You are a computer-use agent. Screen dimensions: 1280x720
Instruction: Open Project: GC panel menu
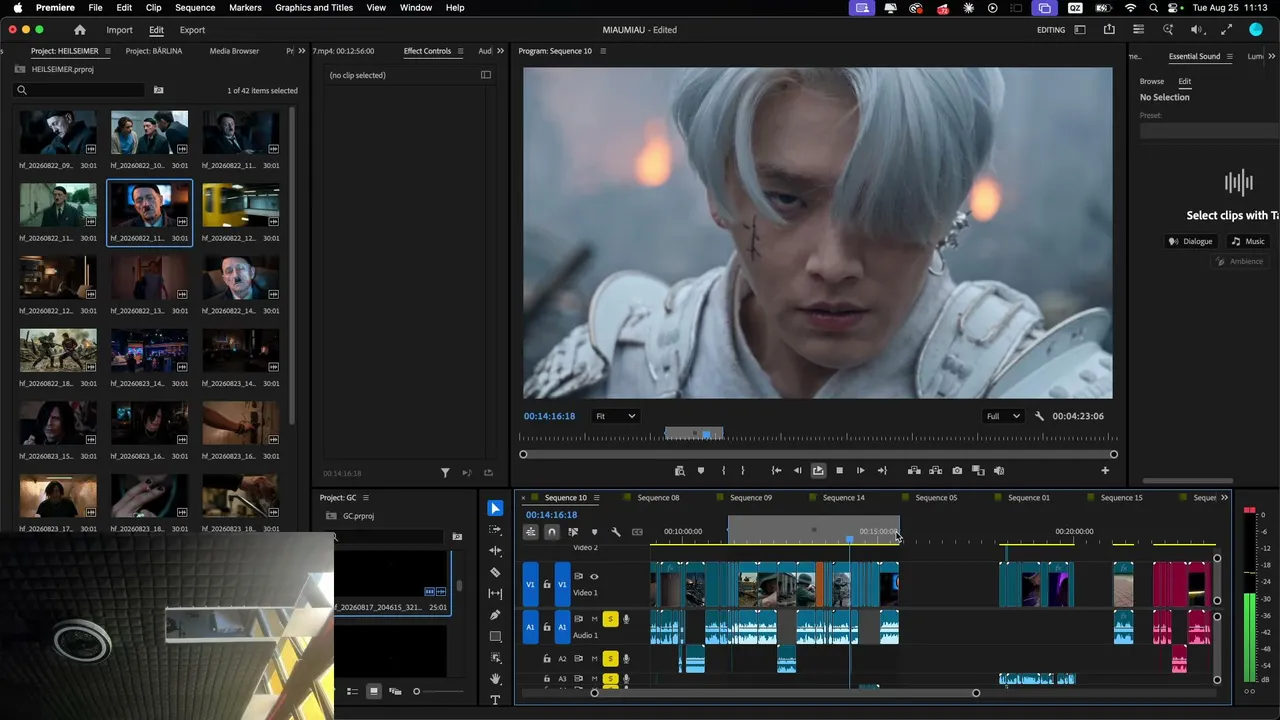pos(365,498)
